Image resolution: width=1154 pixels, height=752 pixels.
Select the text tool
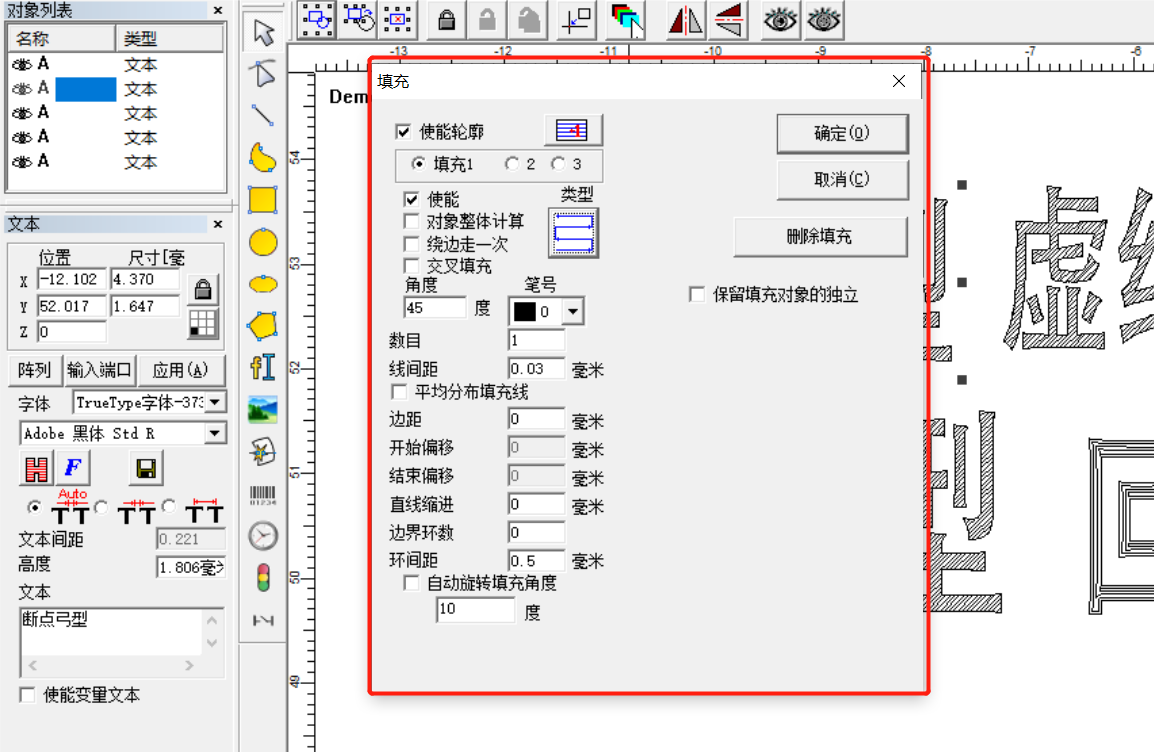tap(263, 367)
